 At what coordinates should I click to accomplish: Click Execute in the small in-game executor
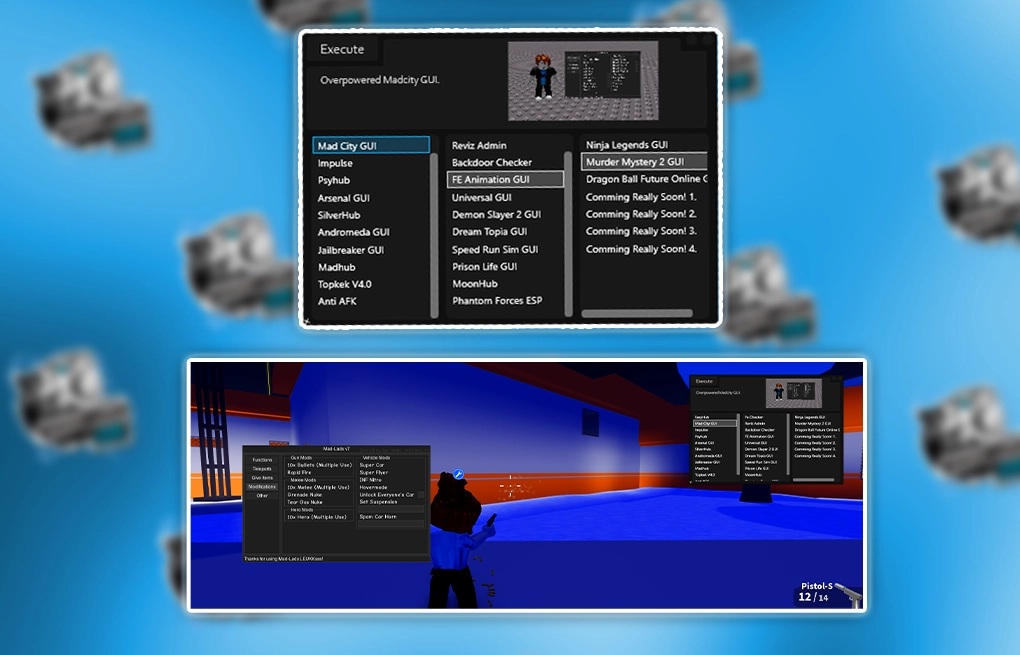pyautogui.click(x=704, y=381)
